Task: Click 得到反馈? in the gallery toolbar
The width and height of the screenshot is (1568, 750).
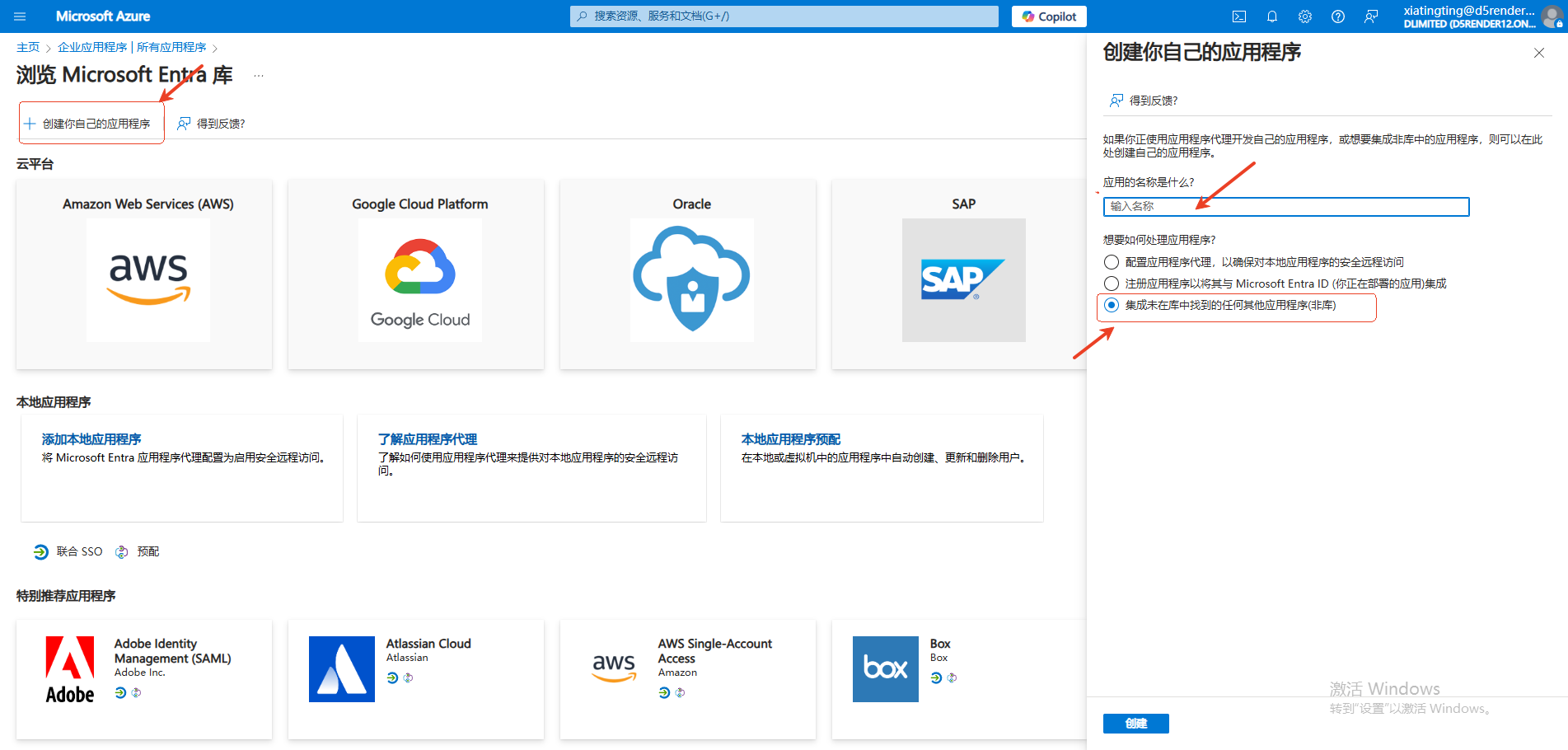Action: pos(212,124)
